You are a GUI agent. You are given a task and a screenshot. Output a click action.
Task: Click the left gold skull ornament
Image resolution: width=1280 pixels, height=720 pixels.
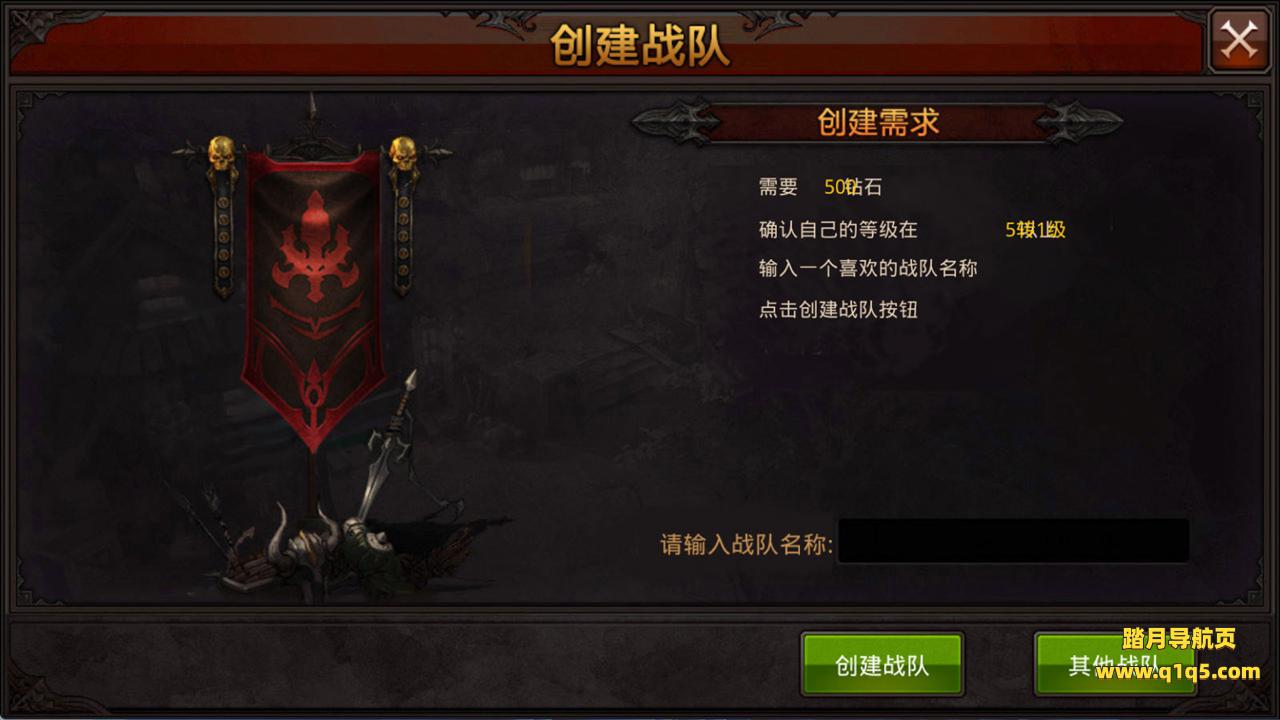click(x=221, y=156)
